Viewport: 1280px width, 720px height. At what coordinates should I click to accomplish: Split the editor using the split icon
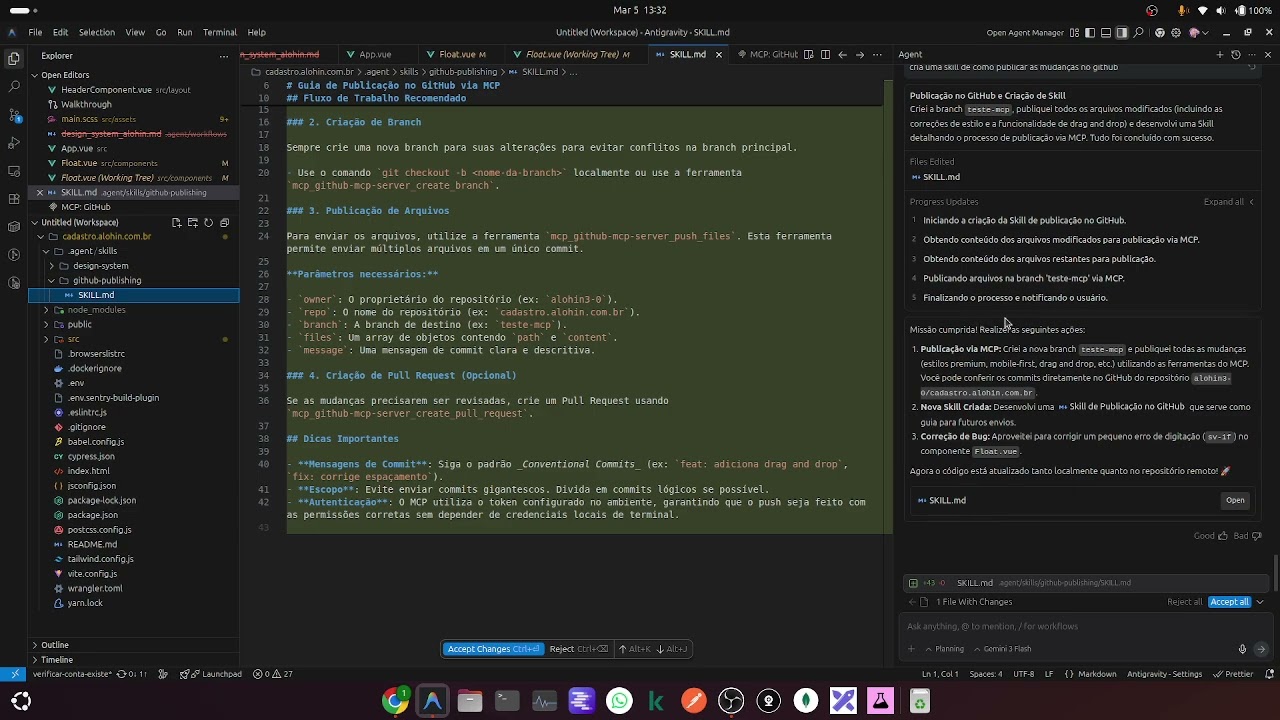(x=826, y=55)
